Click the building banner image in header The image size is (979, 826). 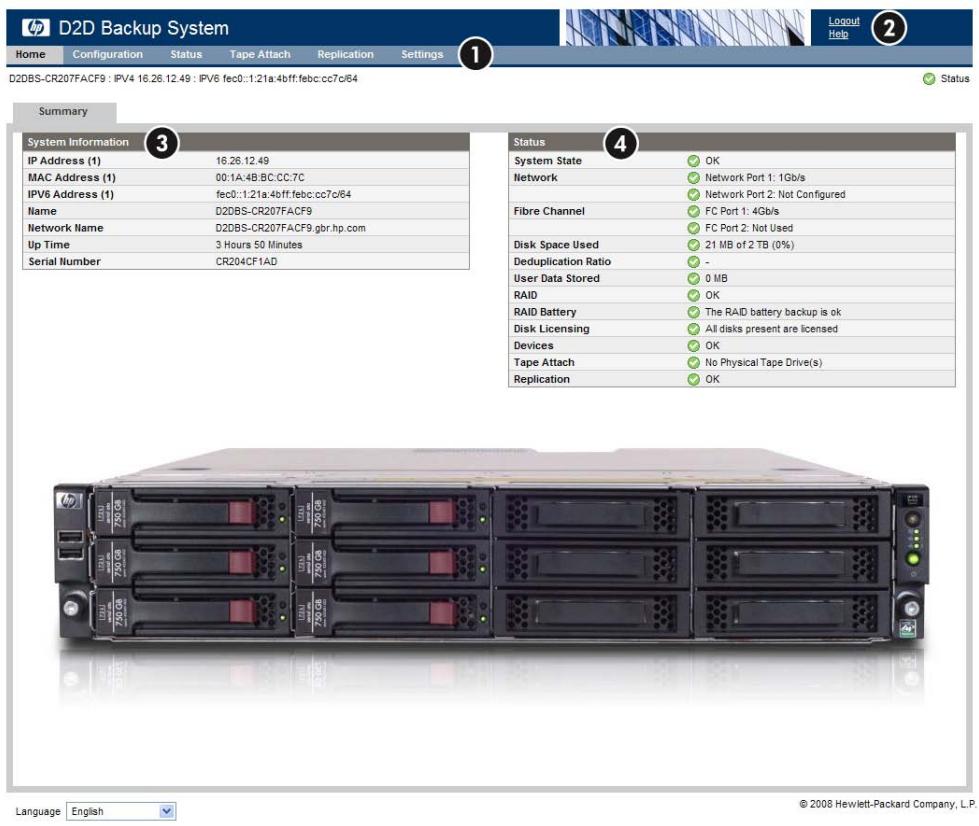[x=685, y=27]
